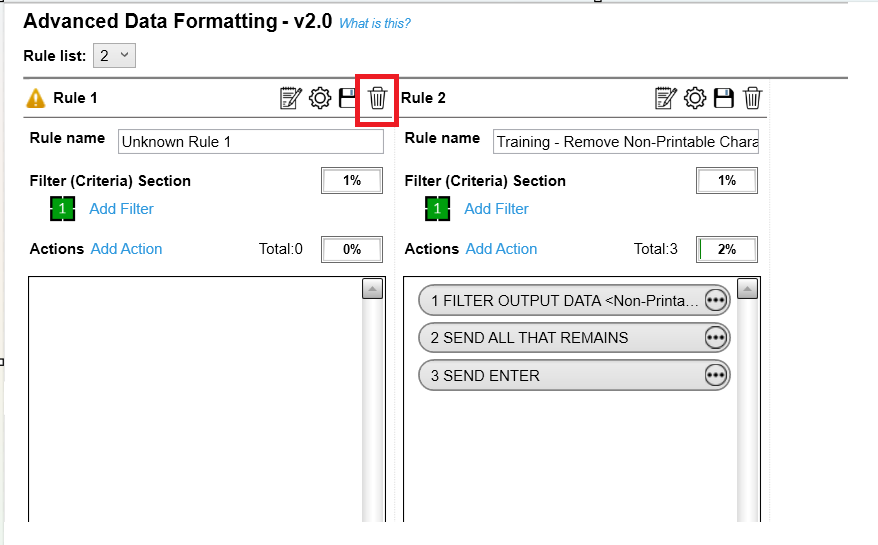Open Rule 2 settings gear icon
Viewport: 878px width, 545px height.
click(695, 98)
